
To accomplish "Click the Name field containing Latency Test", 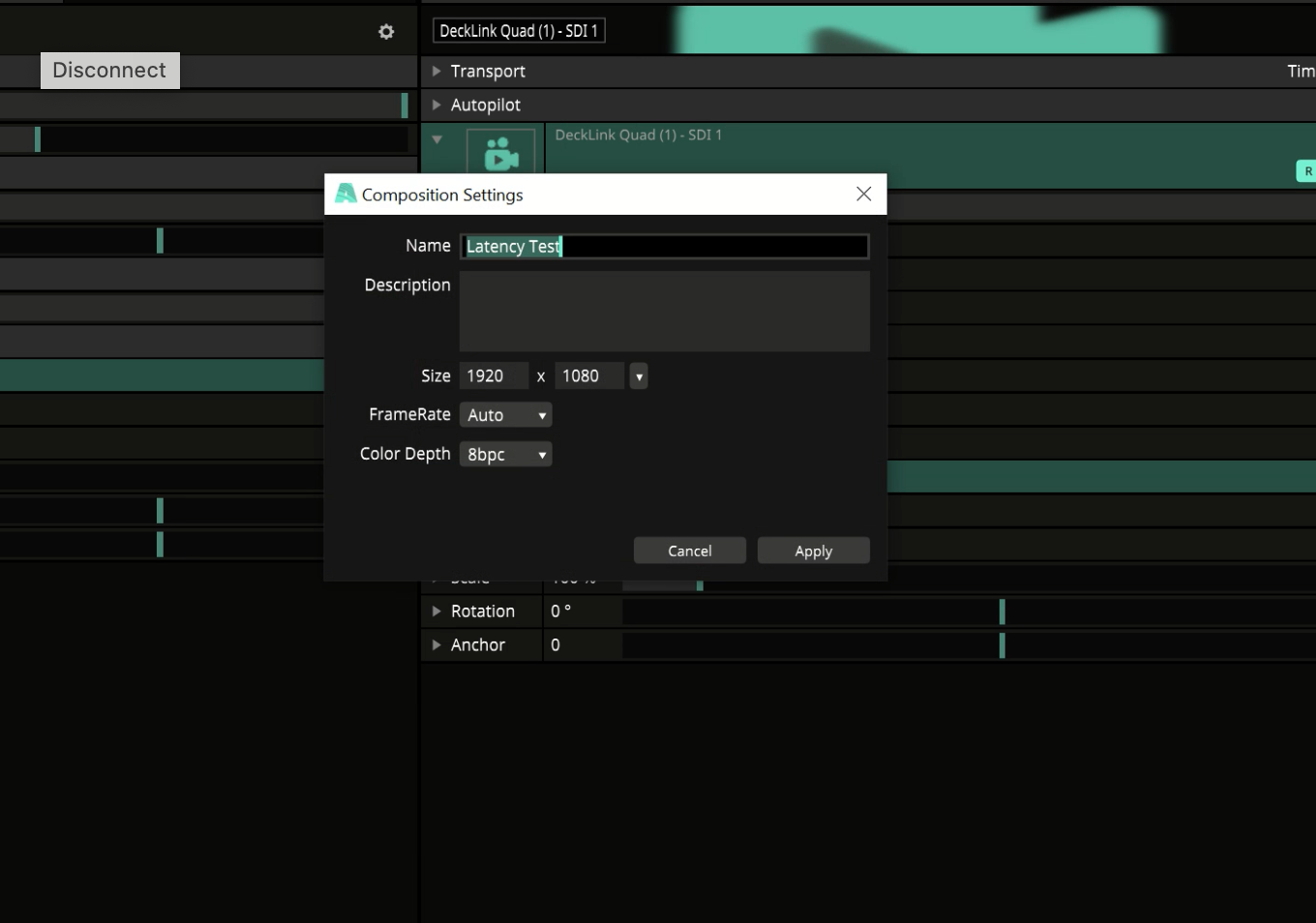I will [x=664, y=247].
